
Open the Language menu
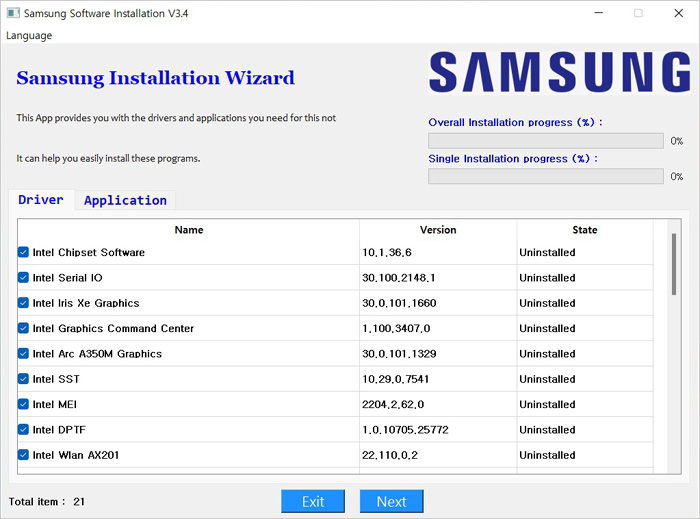coord(29,35)
